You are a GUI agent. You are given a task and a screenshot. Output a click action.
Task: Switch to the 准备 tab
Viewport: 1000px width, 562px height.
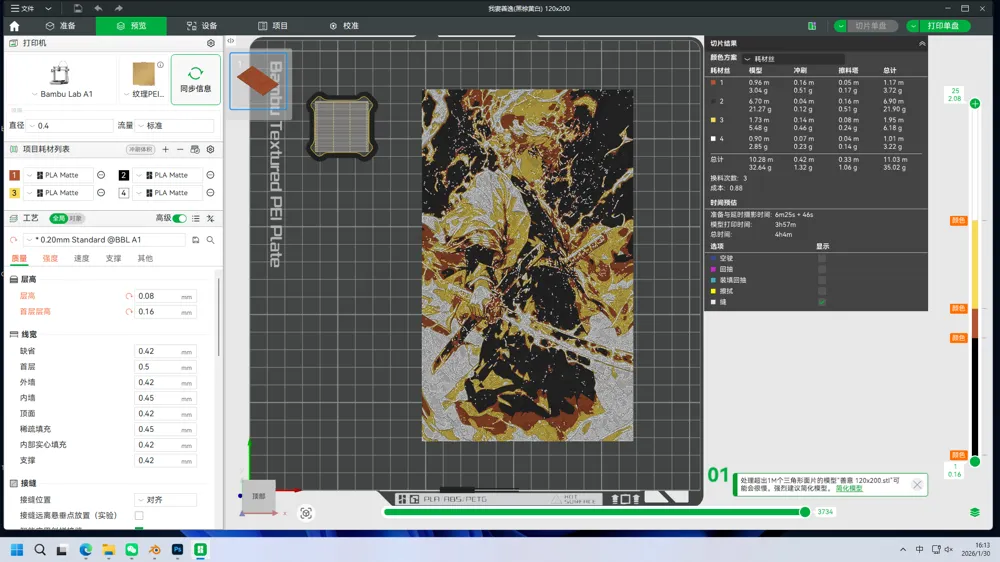(x=61, y=26)
